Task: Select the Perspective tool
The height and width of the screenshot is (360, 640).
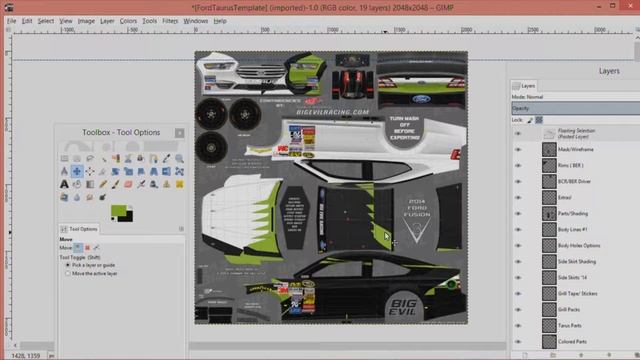Action: [154, 171]
